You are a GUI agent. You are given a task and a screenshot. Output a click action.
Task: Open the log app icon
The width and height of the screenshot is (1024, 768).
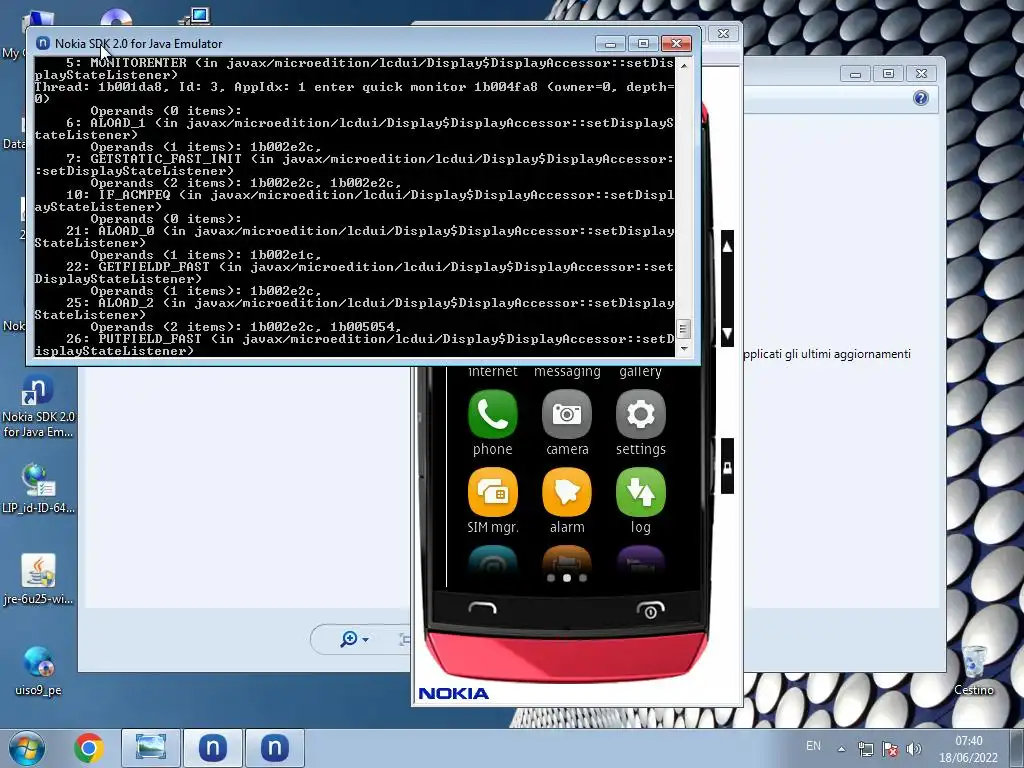coord(641,492)
